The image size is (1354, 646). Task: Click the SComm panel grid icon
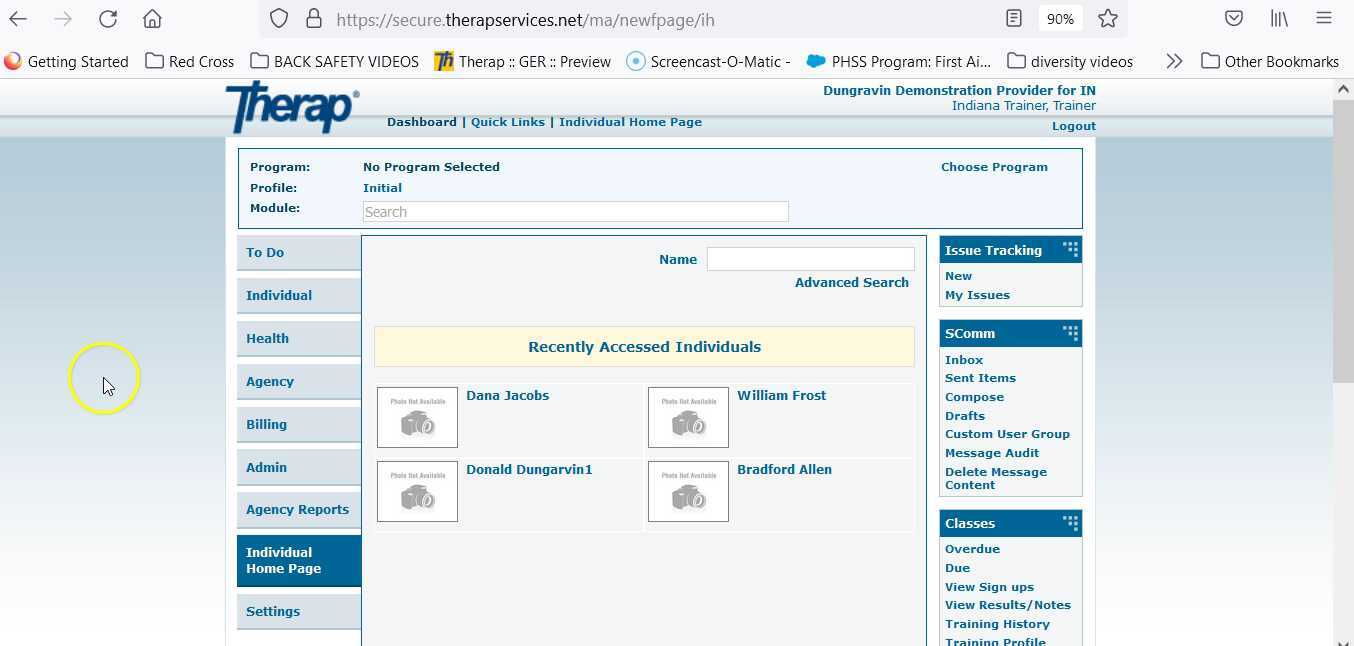click(1070, 331)
